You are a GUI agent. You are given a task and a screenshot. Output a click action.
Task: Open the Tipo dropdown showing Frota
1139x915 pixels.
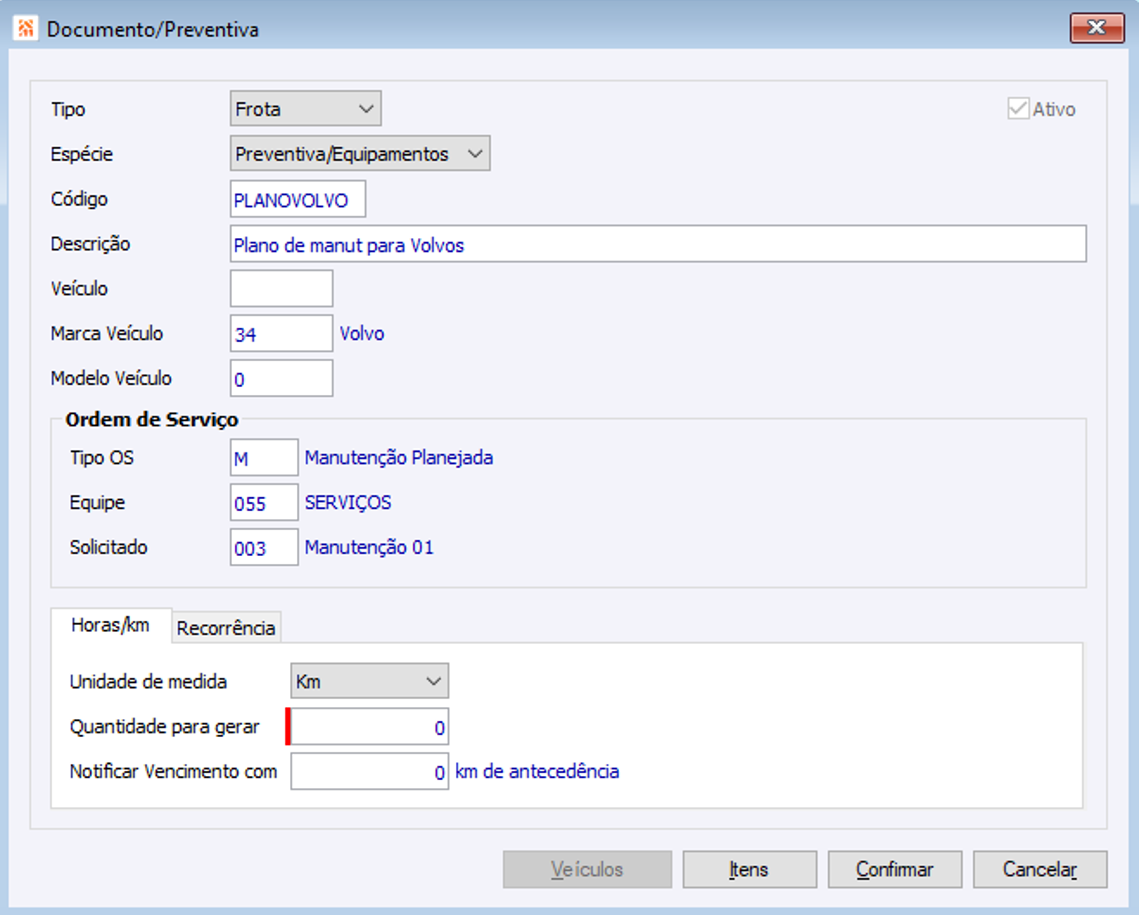(x=306, y=109)
